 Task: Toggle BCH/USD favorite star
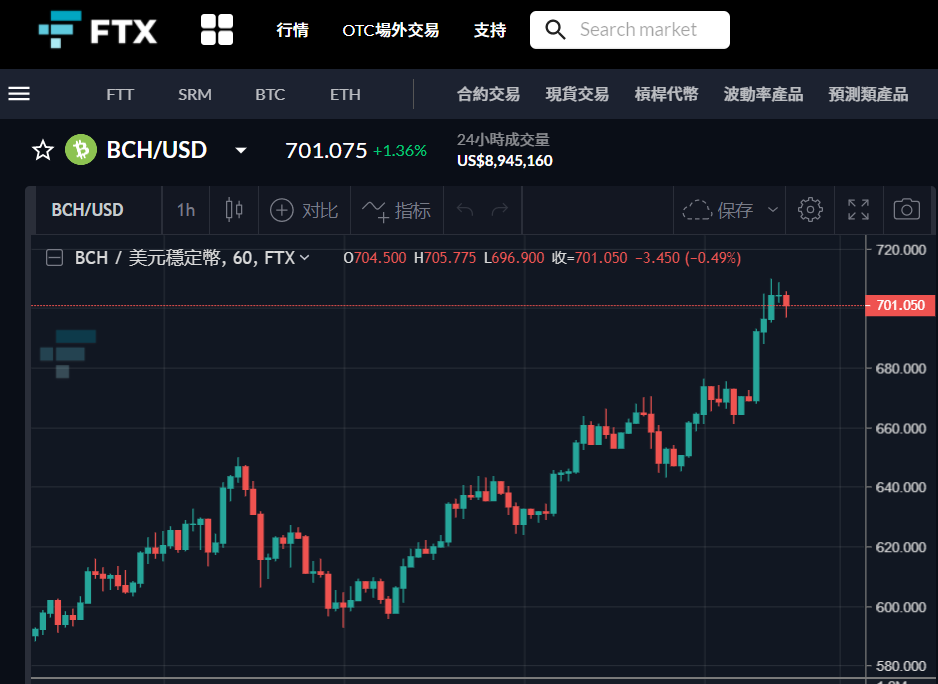coord(42,150)
